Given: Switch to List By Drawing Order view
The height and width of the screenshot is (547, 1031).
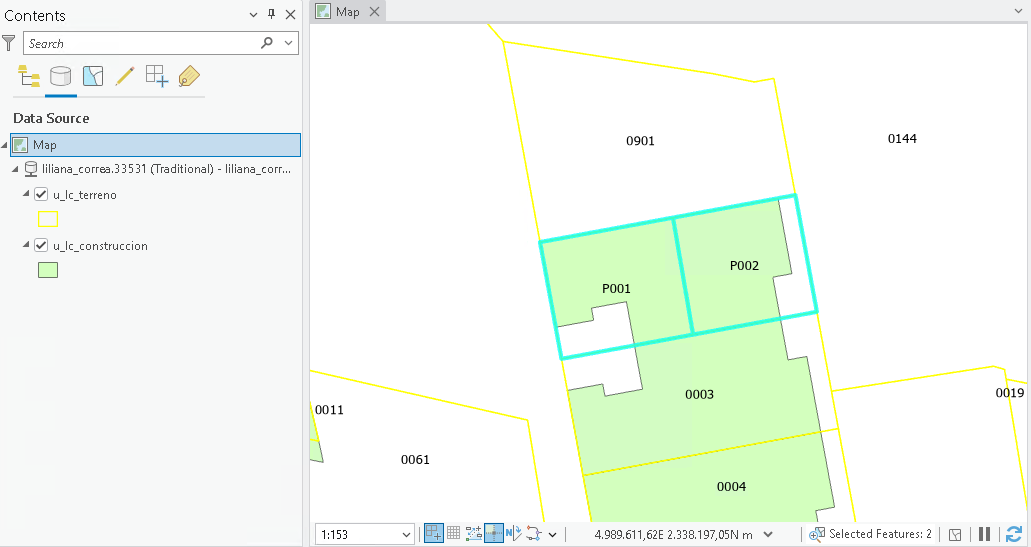Looking at the screenshot, I should [x=28, y=76].
